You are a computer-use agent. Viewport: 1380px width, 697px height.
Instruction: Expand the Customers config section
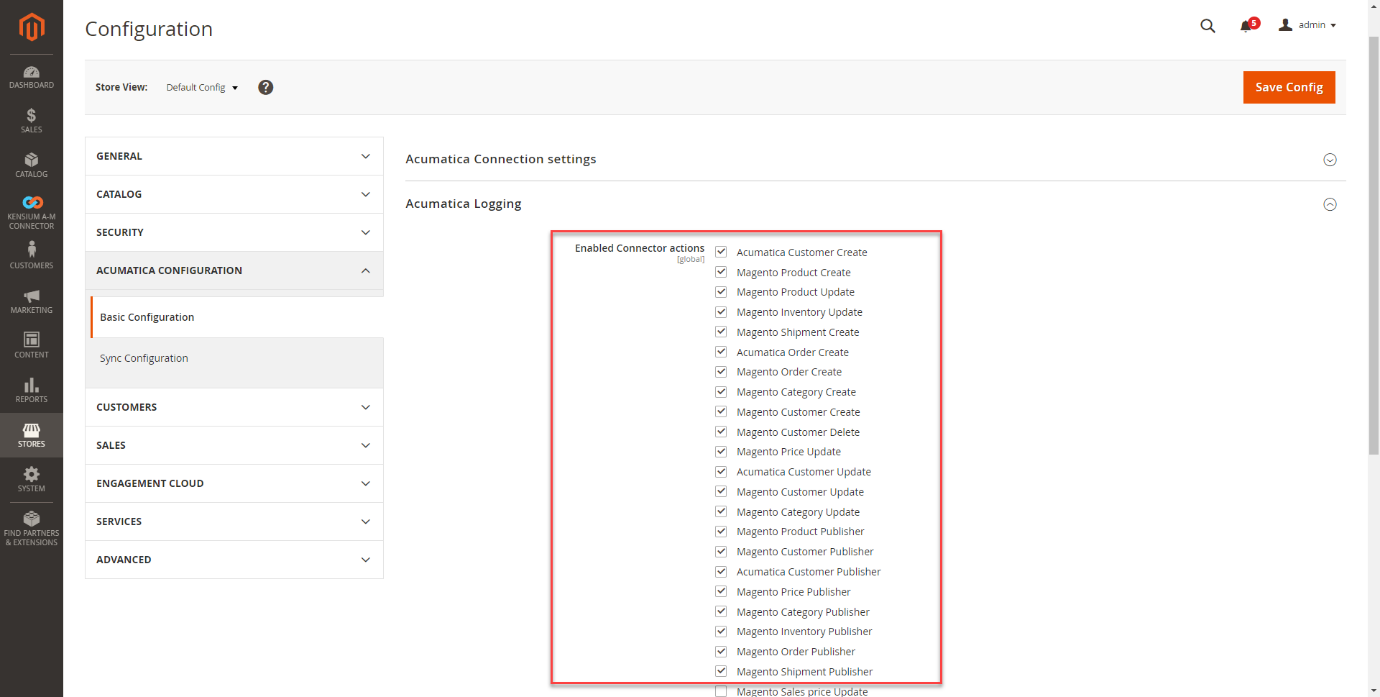click(x=234, y=407)
